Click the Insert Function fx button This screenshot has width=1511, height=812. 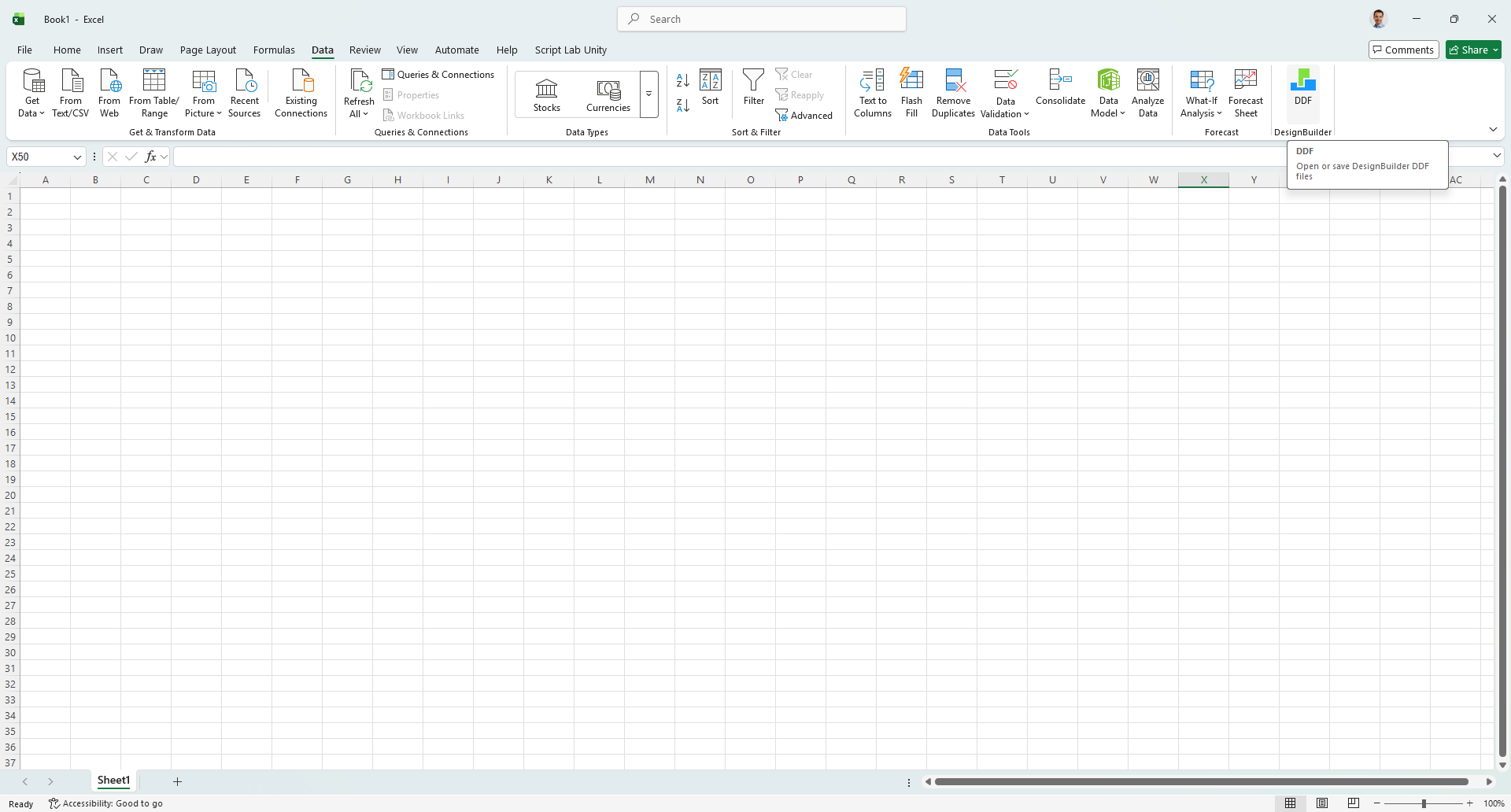click(150, 157)
